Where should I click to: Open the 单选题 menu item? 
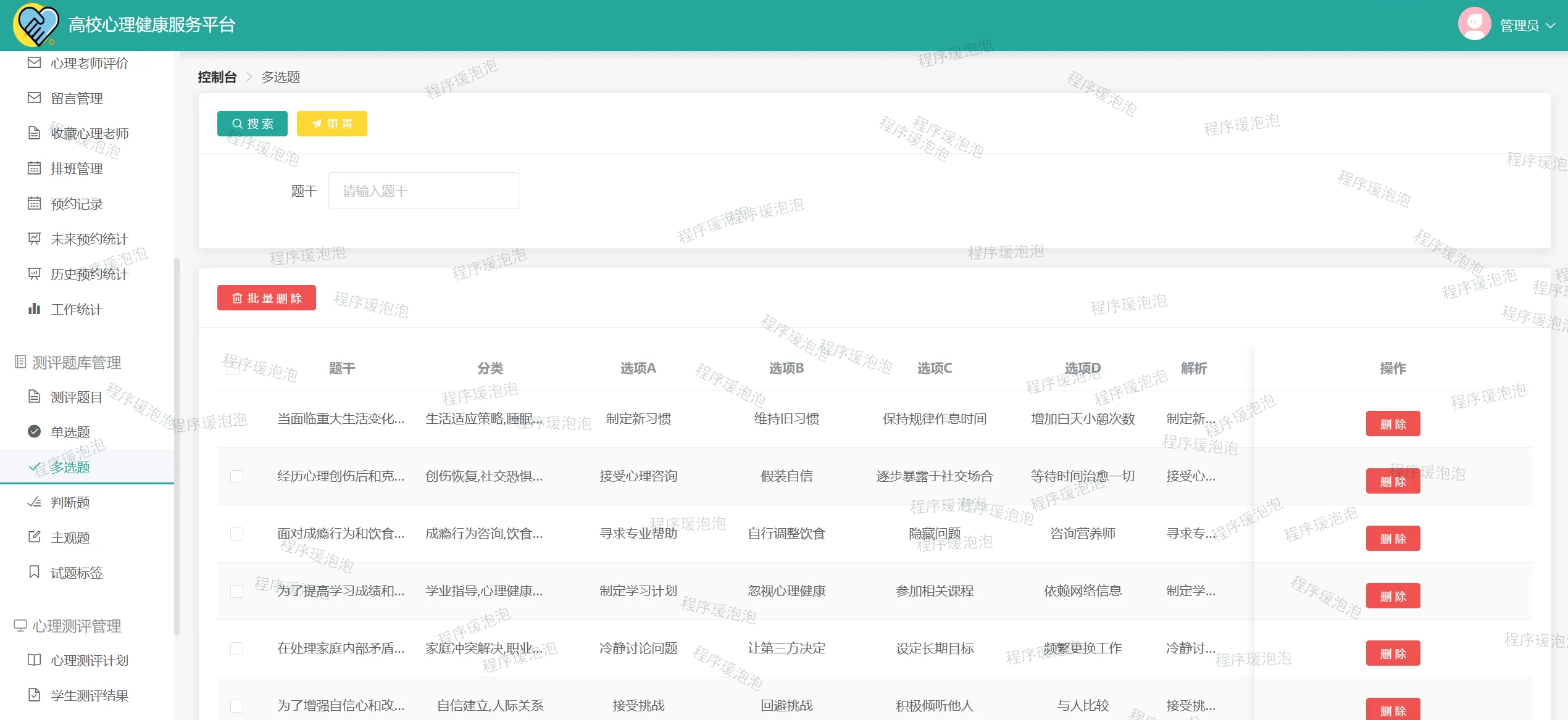pyautogui.click(x=70, y=432)
